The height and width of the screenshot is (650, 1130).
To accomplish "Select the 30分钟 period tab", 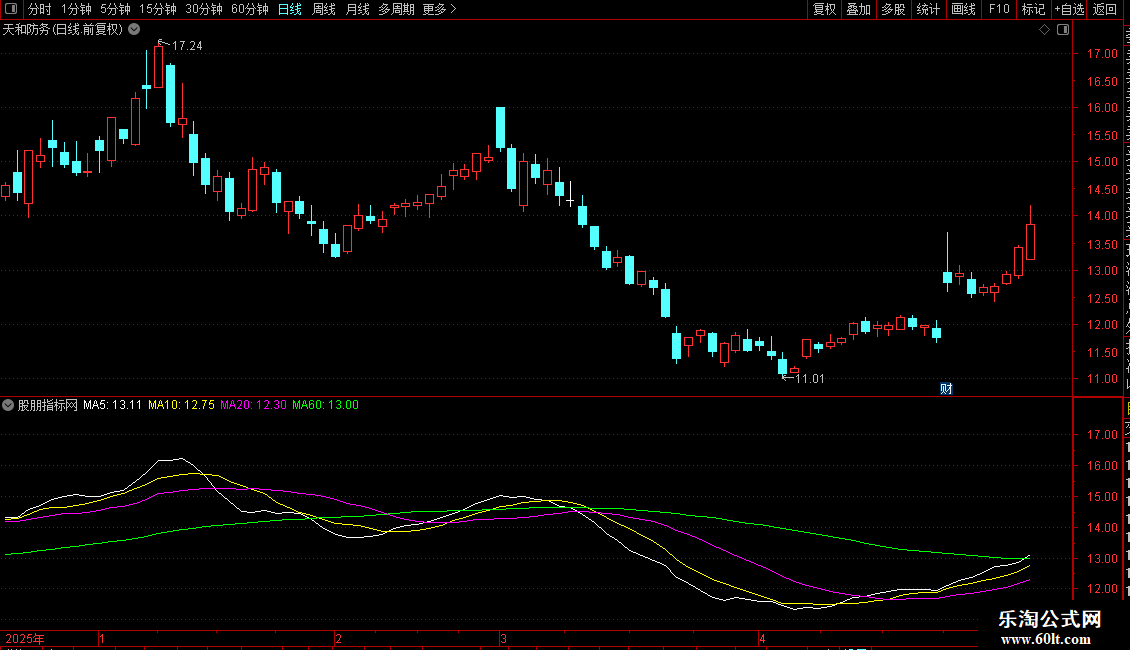I will coord(204,9).
